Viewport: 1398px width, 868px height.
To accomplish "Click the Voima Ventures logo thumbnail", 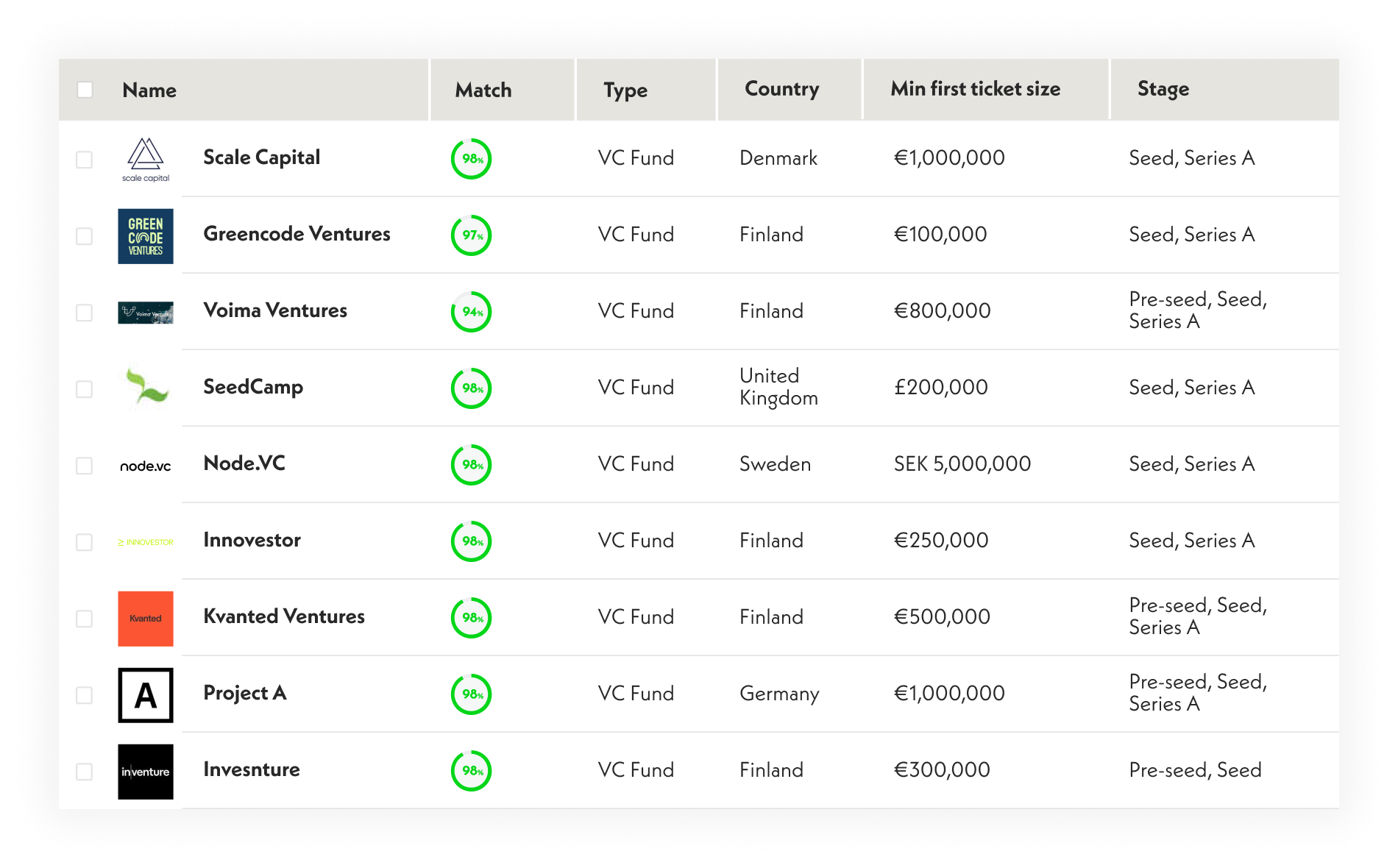I will pyautogui.click(x=146, y=313).
